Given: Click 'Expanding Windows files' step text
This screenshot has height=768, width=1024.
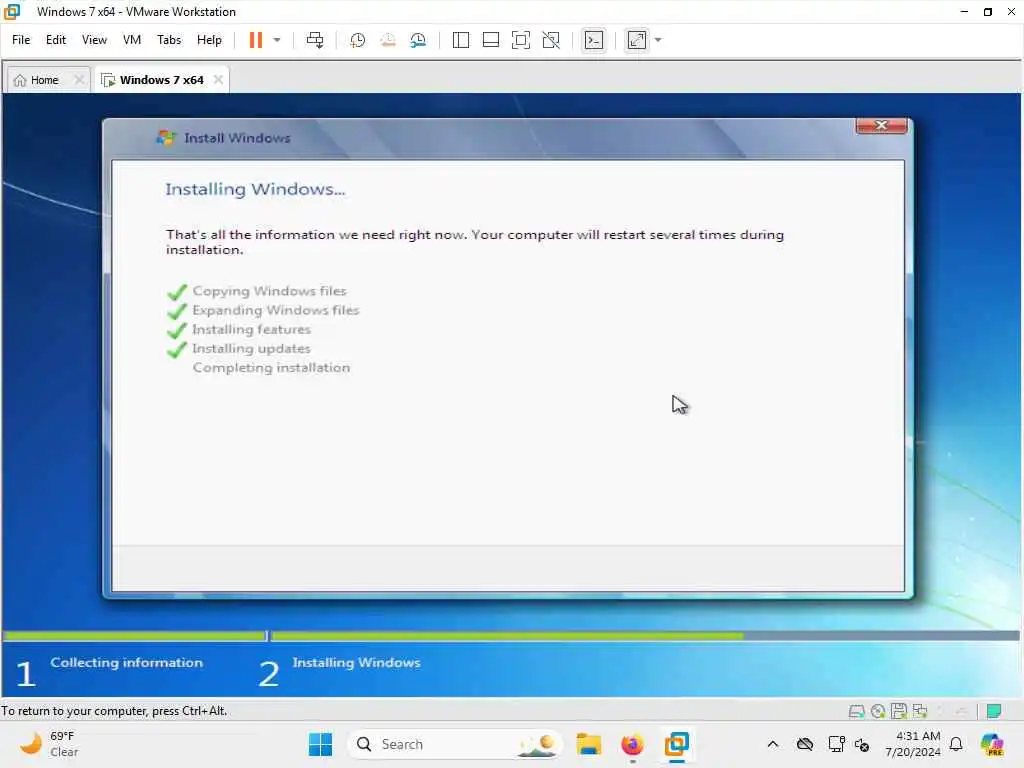Looking at the screenshot, I should 276,310.
